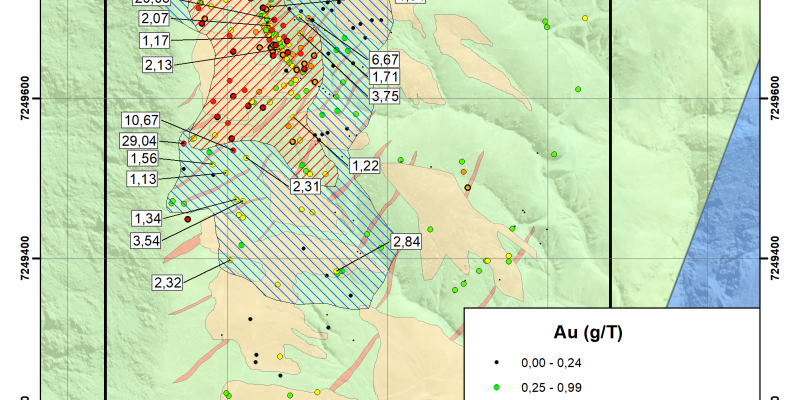
Task: Click the 2,84 label in blue hatched zone
Action: click(x=407, y=243)
